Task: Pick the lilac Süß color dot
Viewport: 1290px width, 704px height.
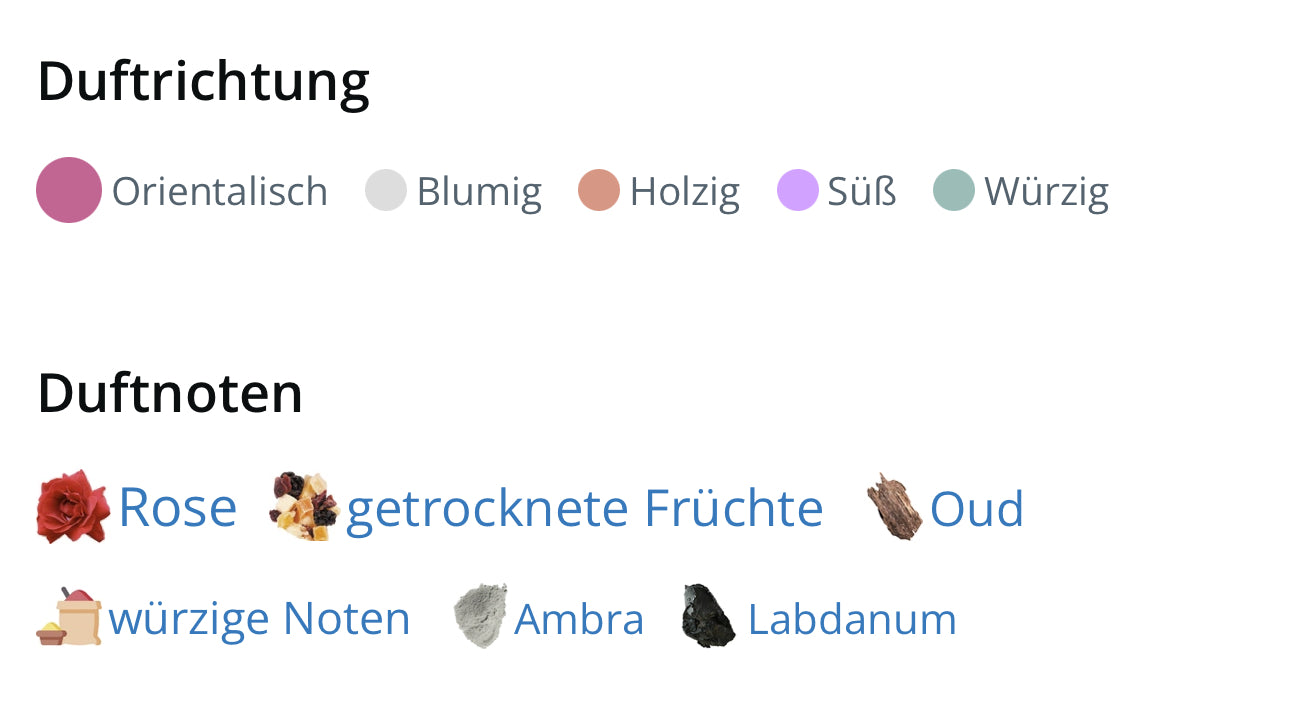Action: point(798,190)
